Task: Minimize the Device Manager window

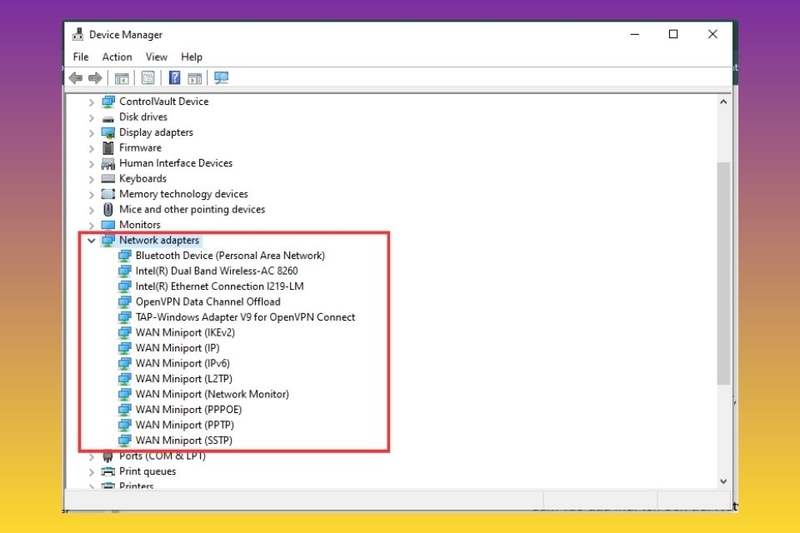Action: tap(635, 34)
